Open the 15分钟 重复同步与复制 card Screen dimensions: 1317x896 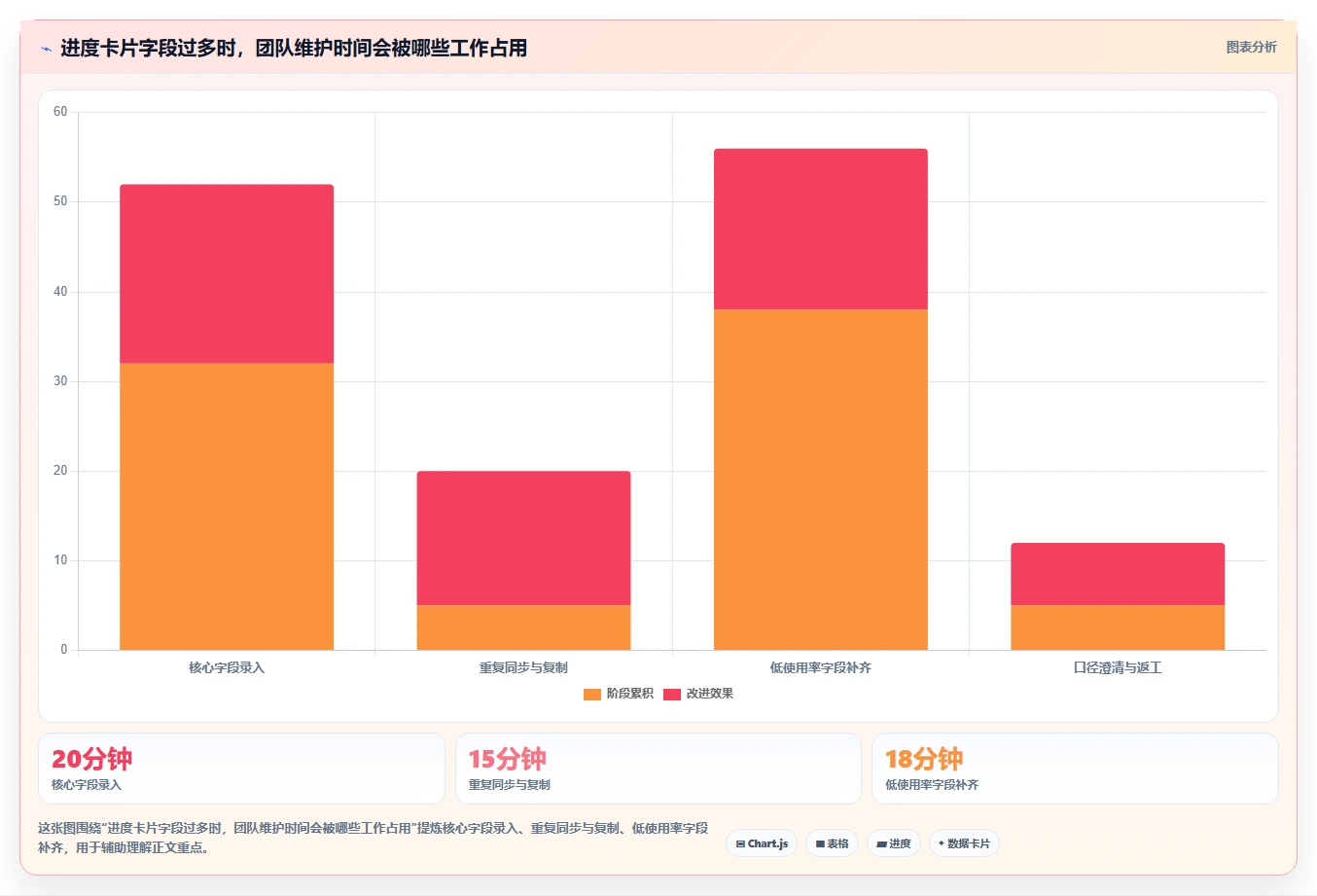658,769
